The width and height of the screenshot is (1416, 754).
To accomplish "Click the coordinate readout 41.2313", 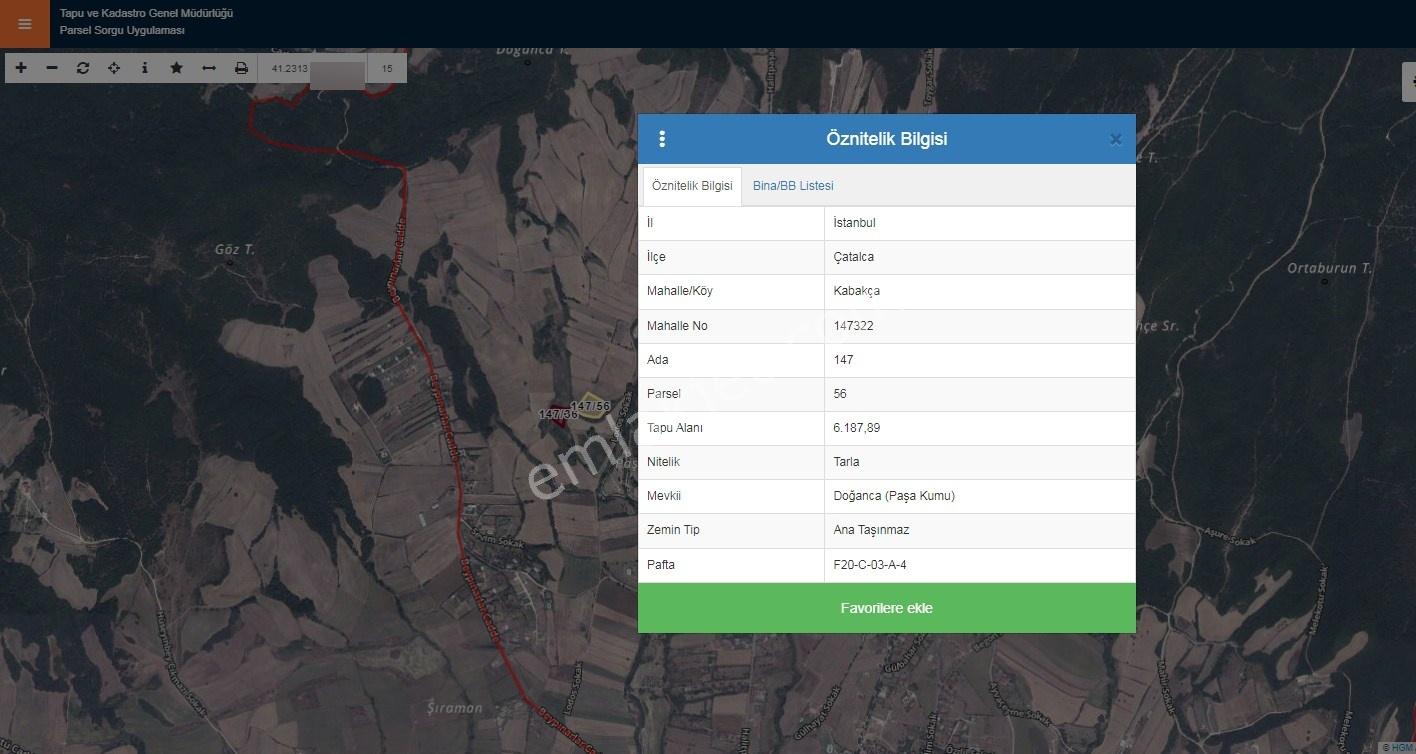I will [x=290, y=69].
